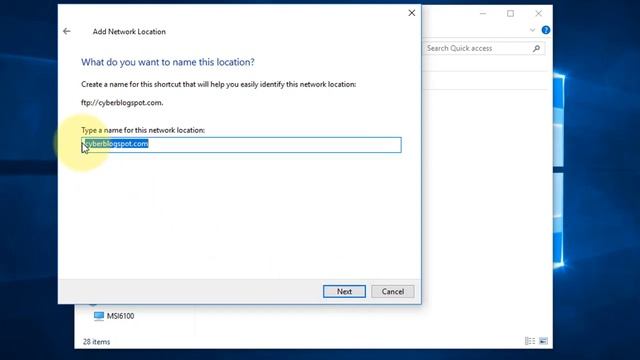Switch to details view in File Explorer
Viewport: 640px width, 360px height.
pyautogui.click(x=530, y=341)
